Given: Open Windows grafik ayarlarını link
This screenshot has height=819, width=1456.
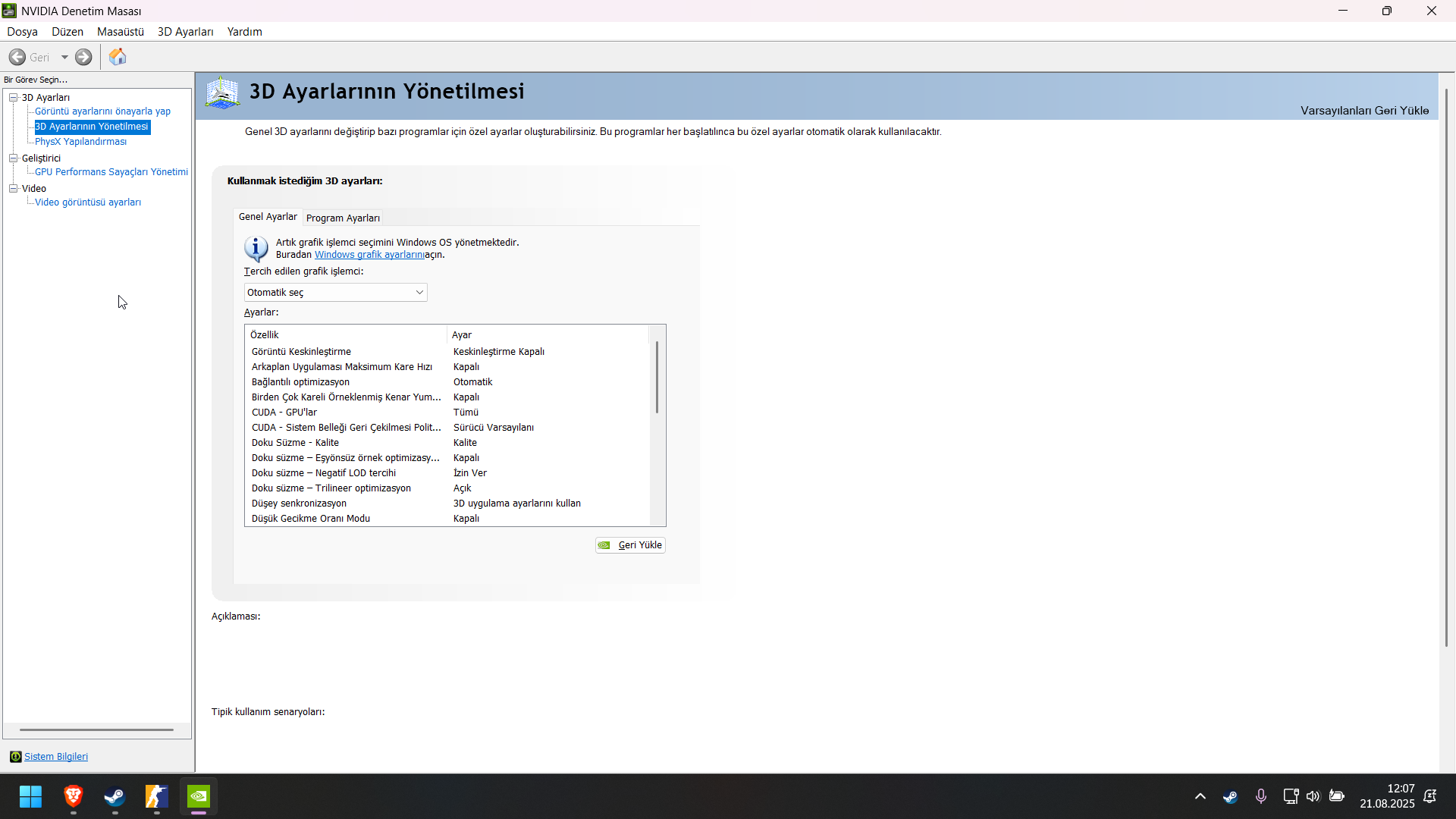Looking at the screenshot, I should [x=369, y=255].
